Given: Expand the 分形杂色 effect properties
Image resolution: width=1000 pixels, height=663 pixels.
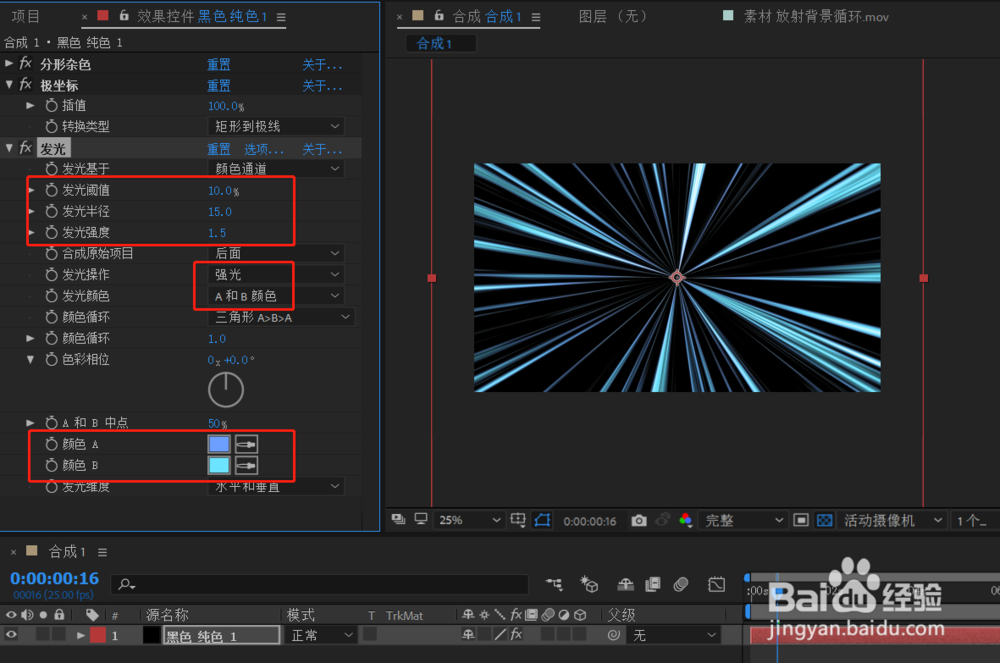Looking at the screenshot, I should [x=9, y=63].
